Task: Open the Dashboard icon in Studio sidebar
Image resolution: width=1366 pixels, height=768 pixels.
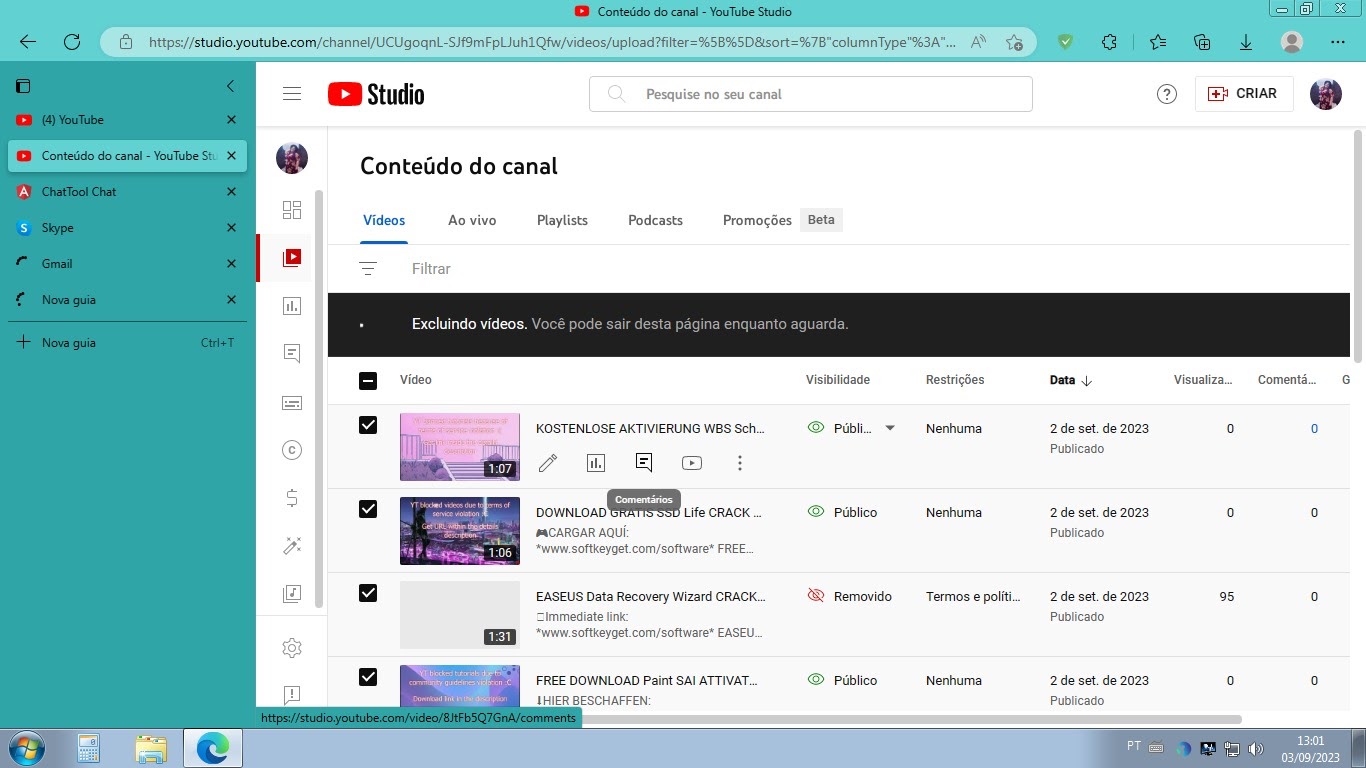Action: (x=292, y=210)
